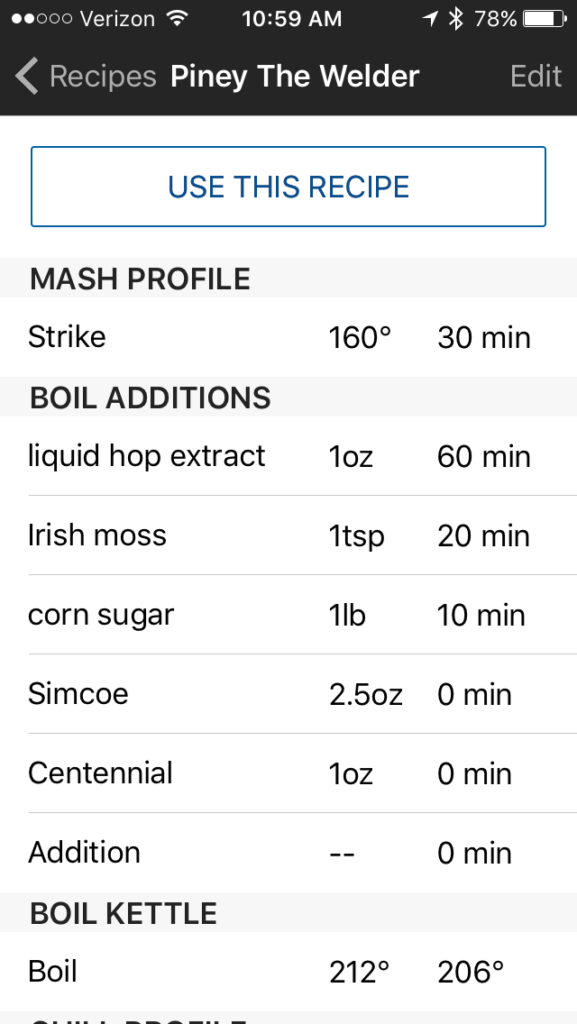Image resolution: width=577 pixels, height=1024 pixels.
Task: Tap the back chevron arrow icon
Action: pos(27,76)
